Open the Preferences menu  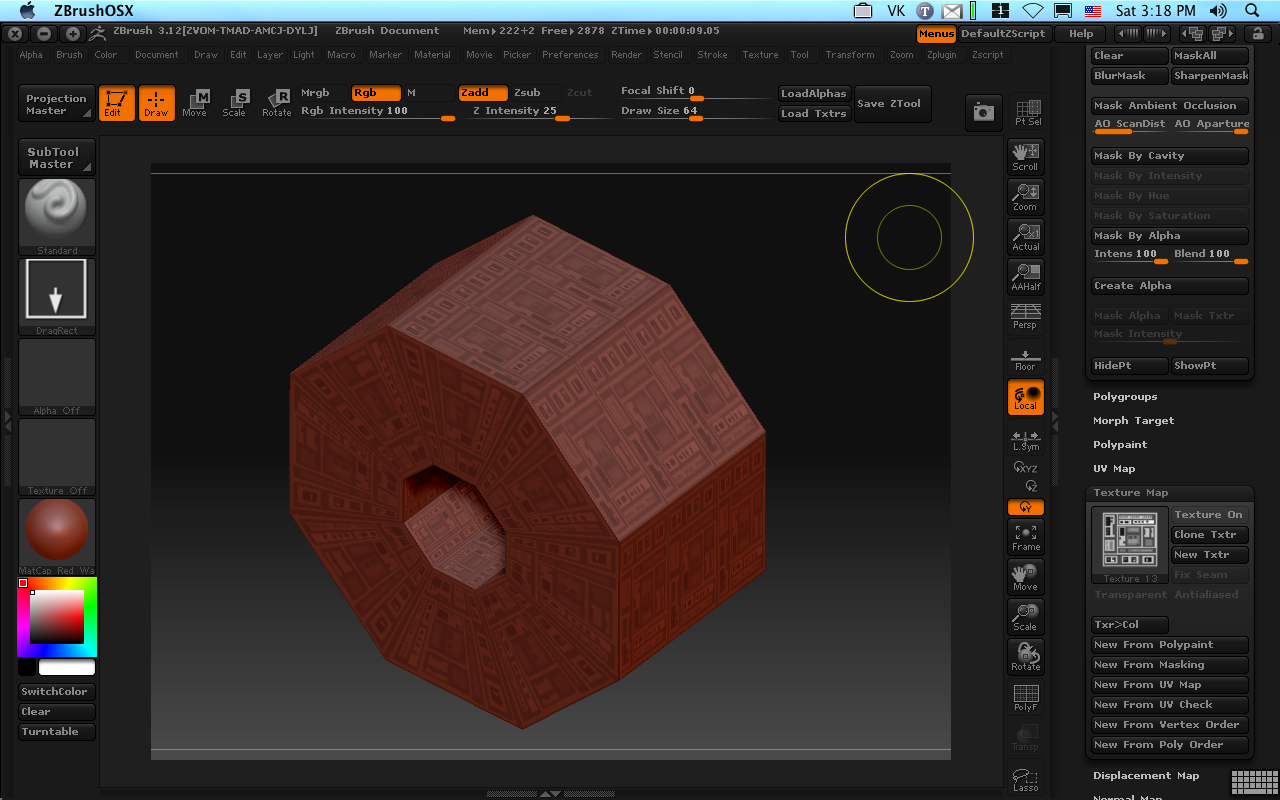point(570,55)
